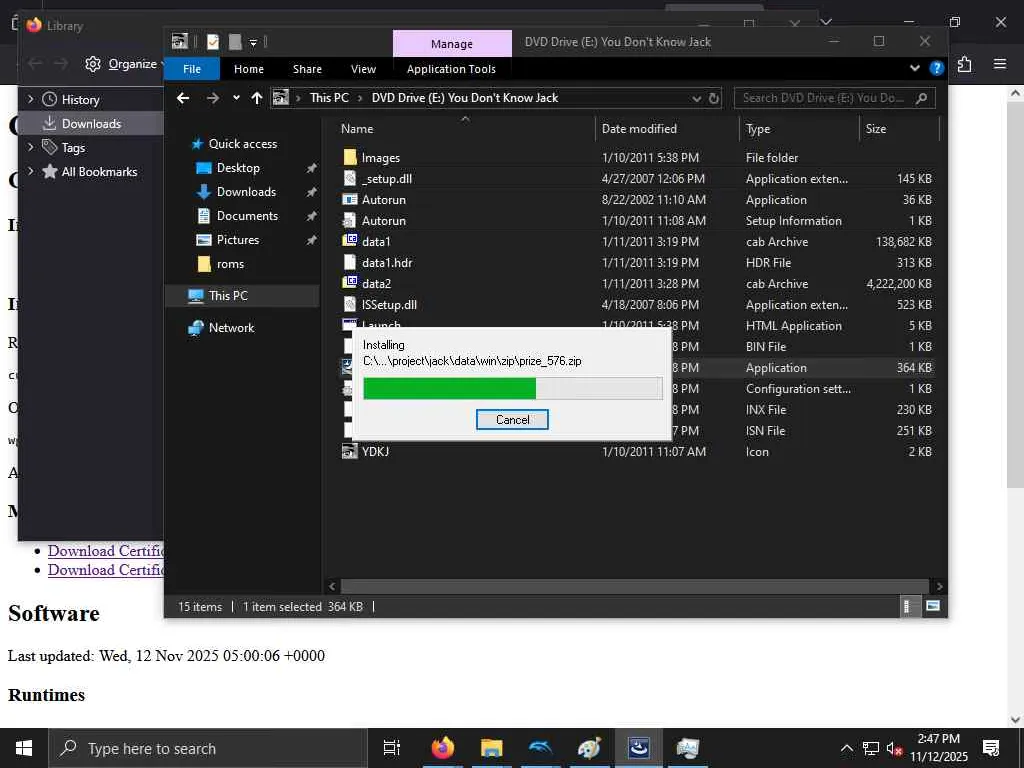Click the Forward arrow in Explorer
The width and height of the screenshot is (1024, 768).
point(212,98)
